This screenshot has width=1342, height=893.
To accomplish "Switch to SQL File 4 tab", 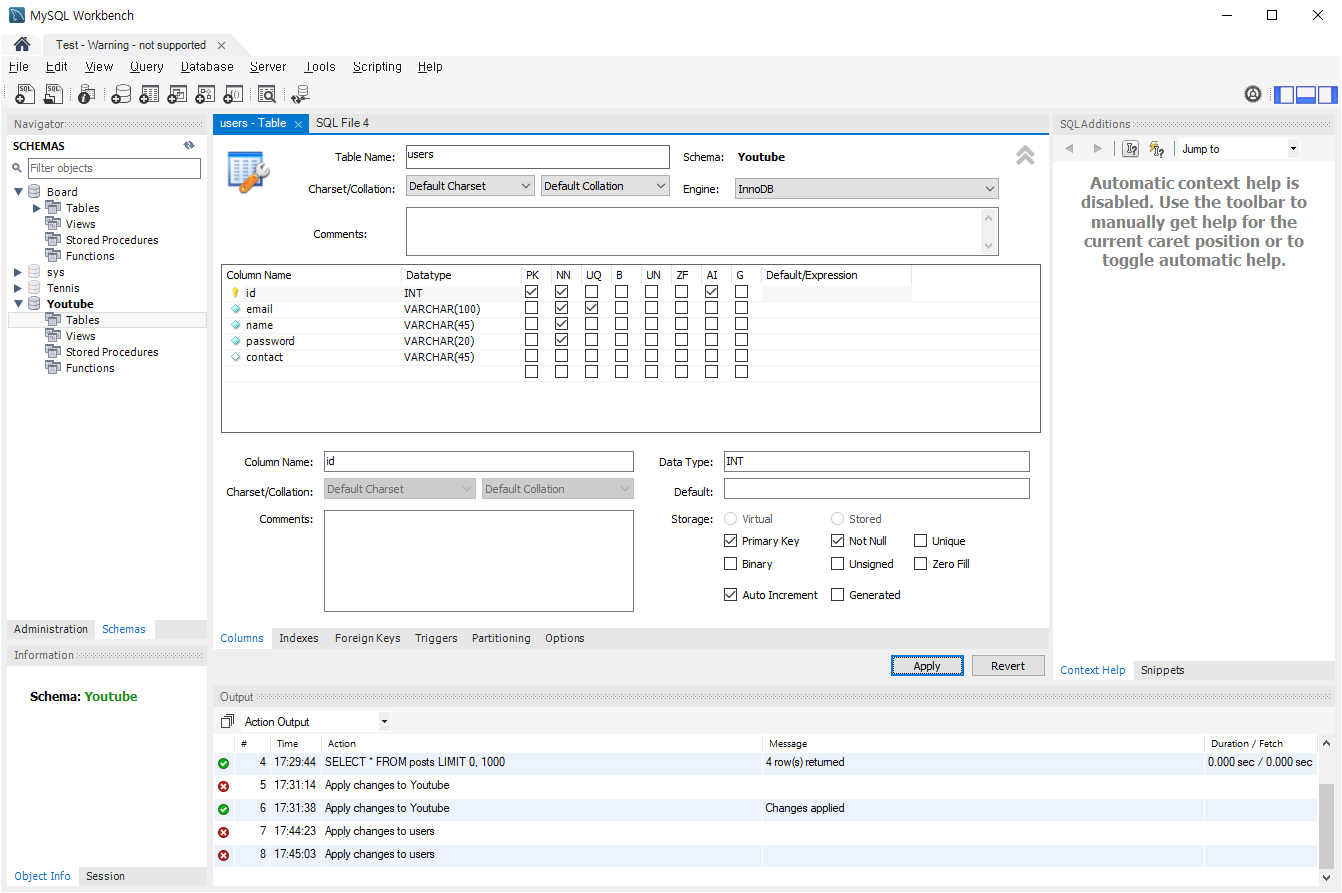I will coord(342,123).
